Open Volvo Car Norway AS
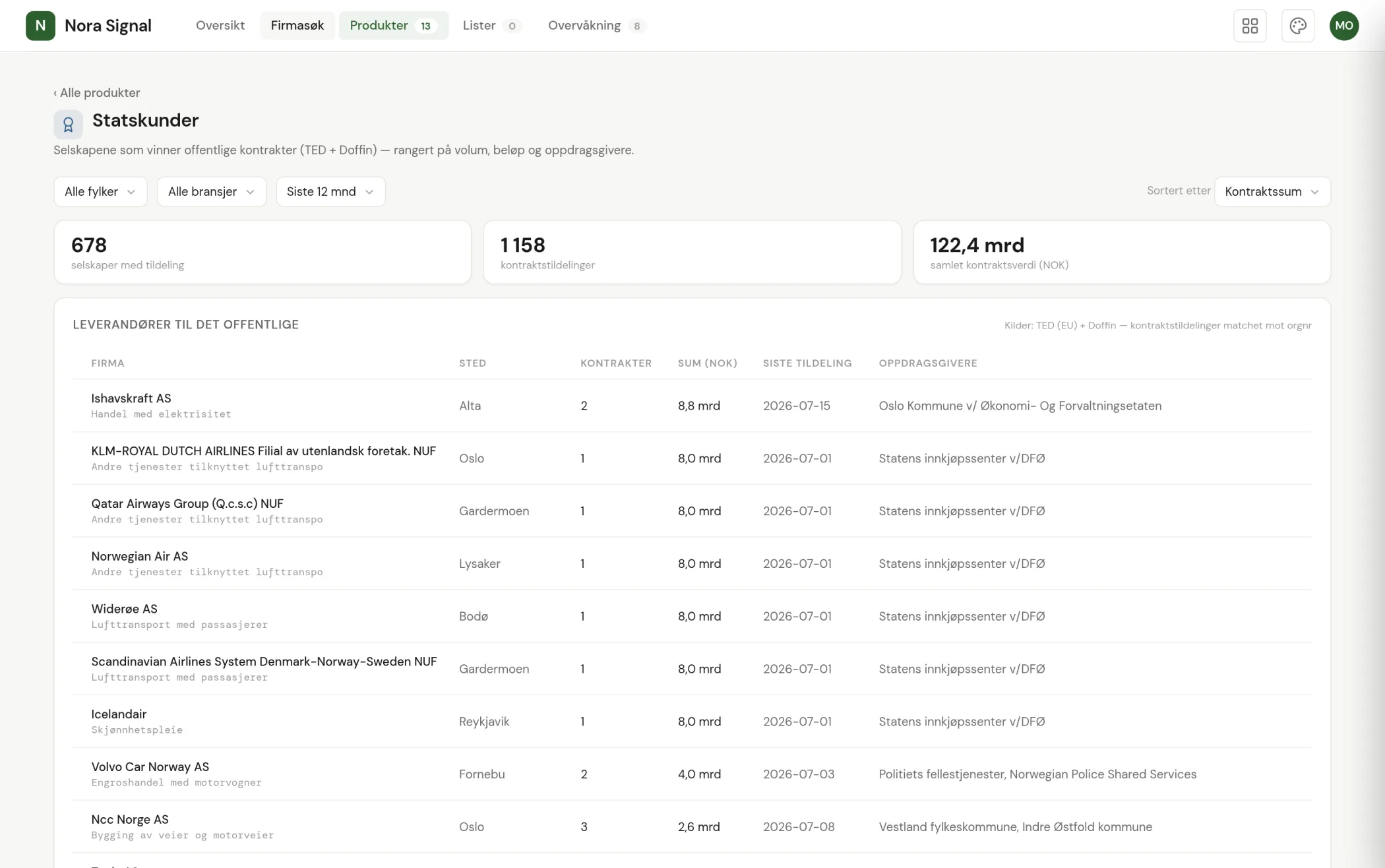1385x868 pixels. coord(692,774)
